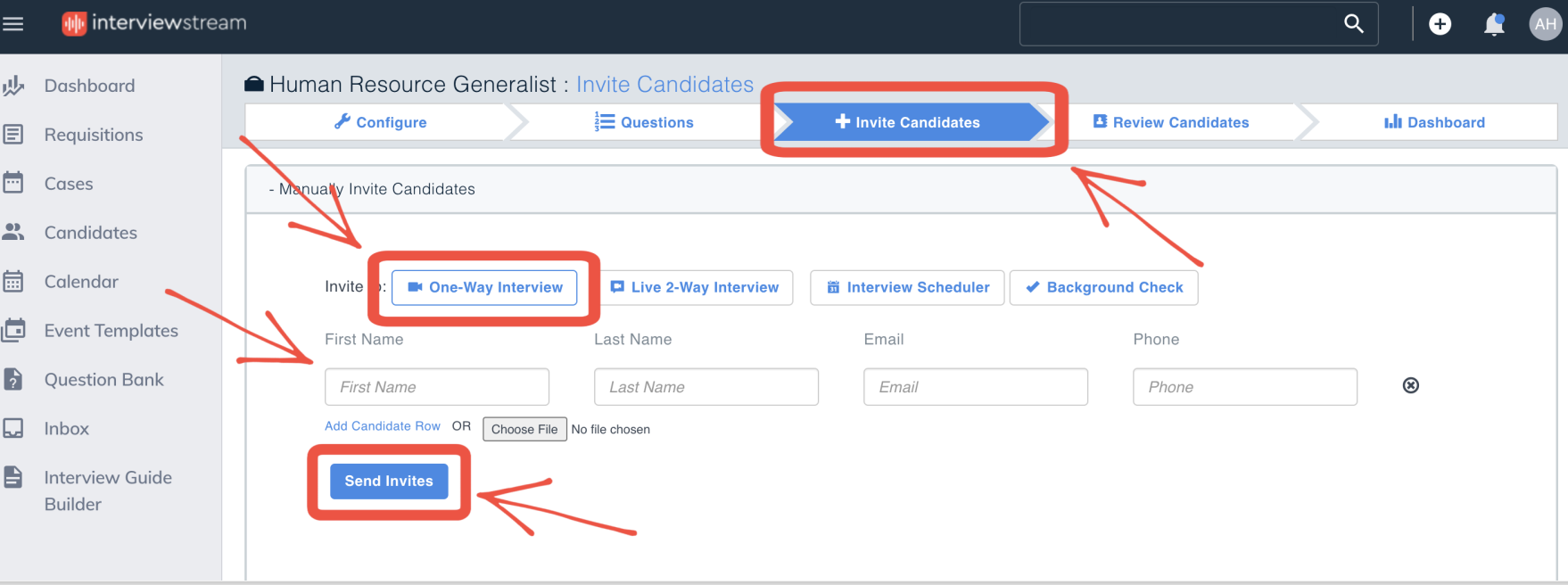Enable the Background Check invite option
Screen dimensions: 1568x585
tap(1103, 287)
